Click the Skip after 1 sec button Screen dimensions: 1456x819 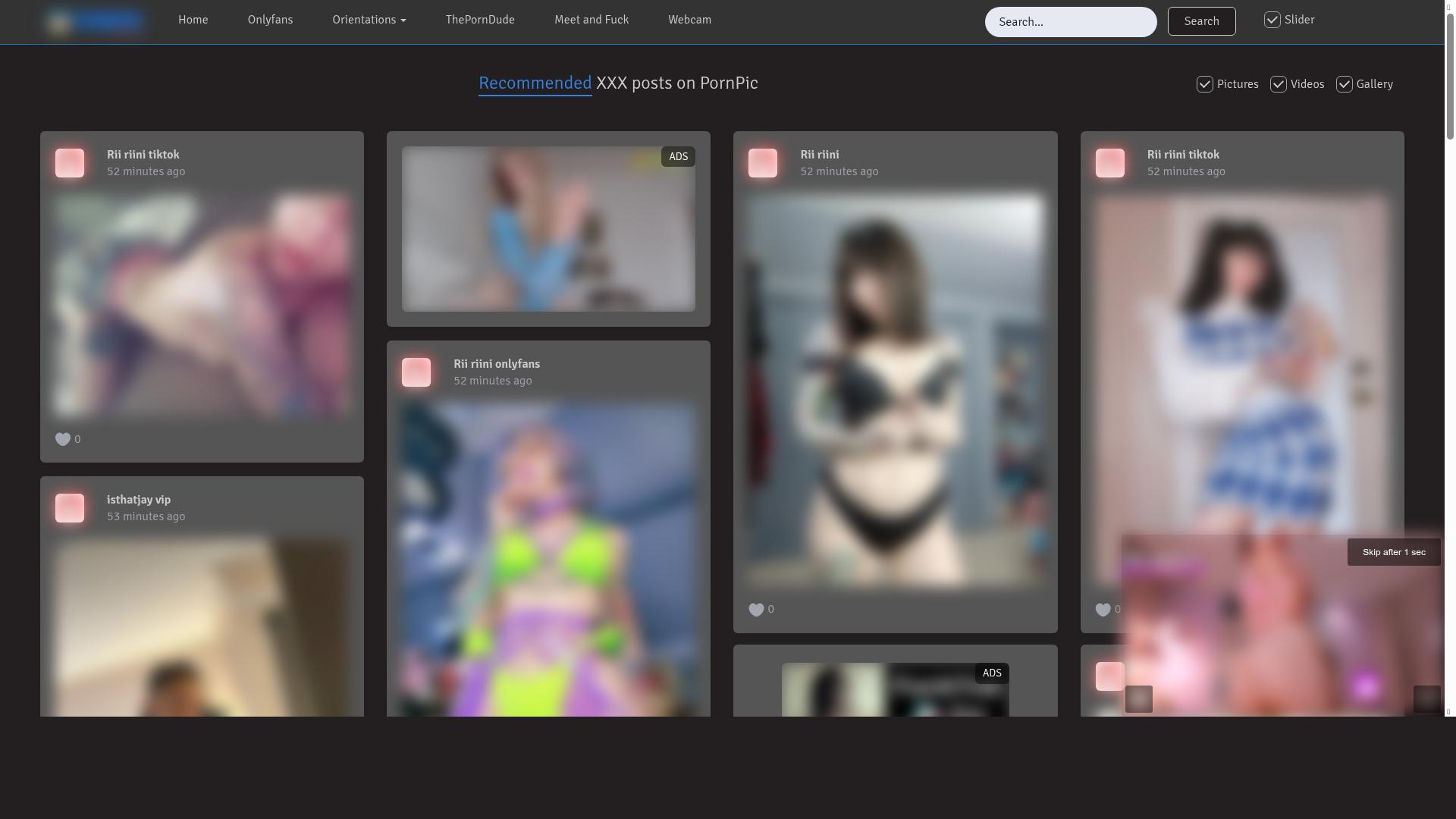pyautogui.click(x=1394, y=552)
